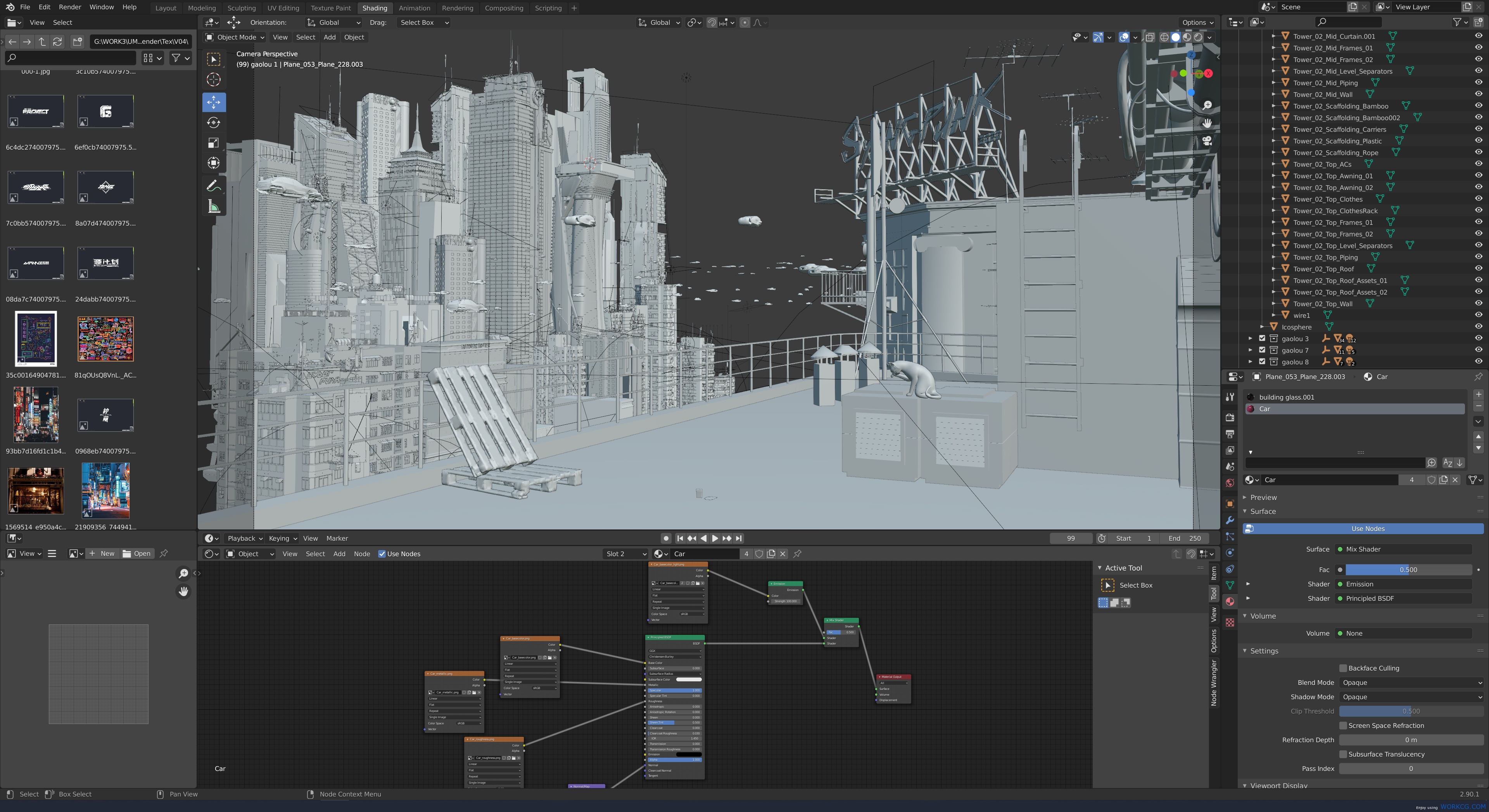
Task: Play animation forward
Action: tap(715, 538)
